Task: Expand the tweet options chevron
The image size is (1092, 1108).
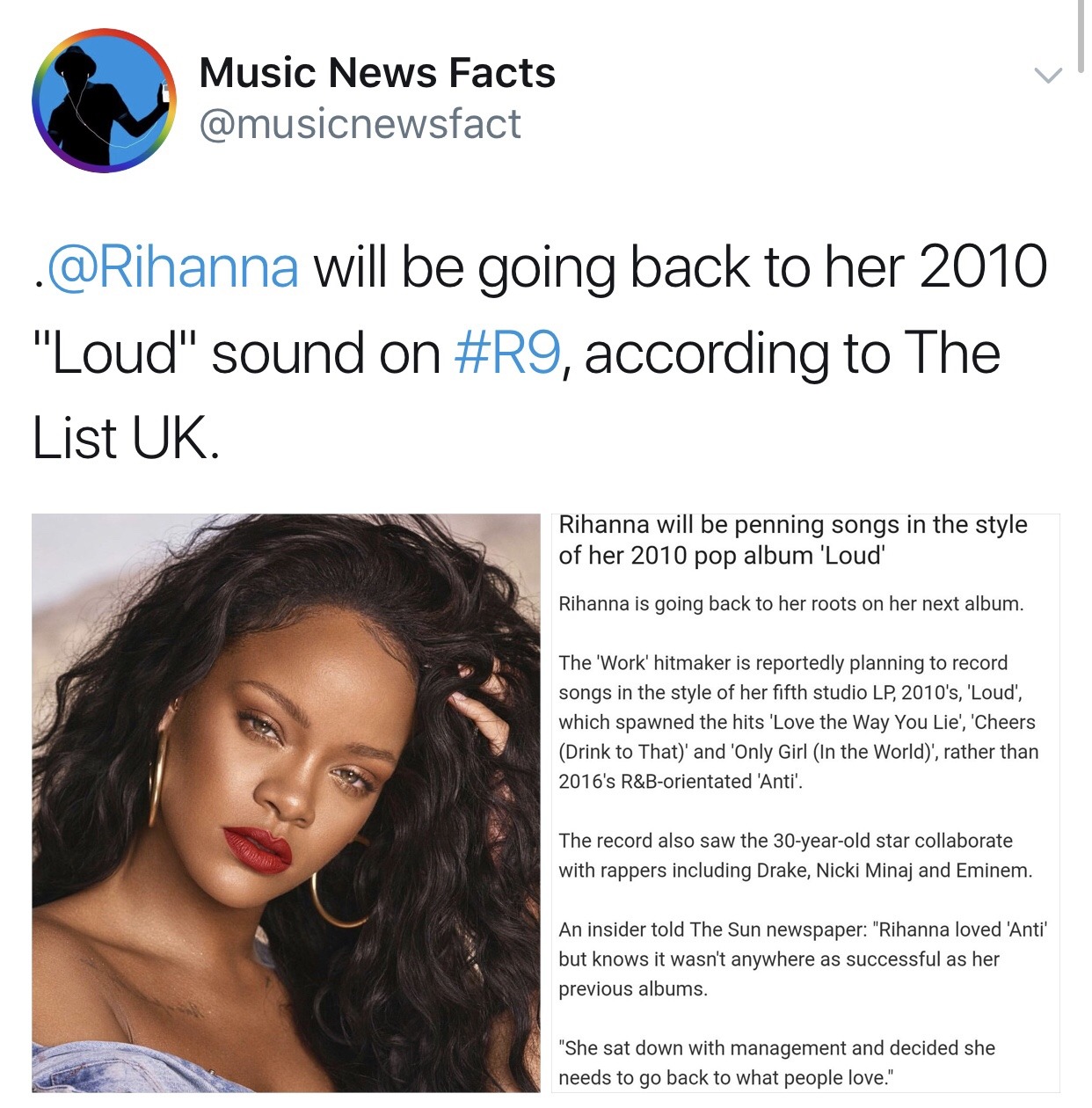Action: tap(1047, 77)
